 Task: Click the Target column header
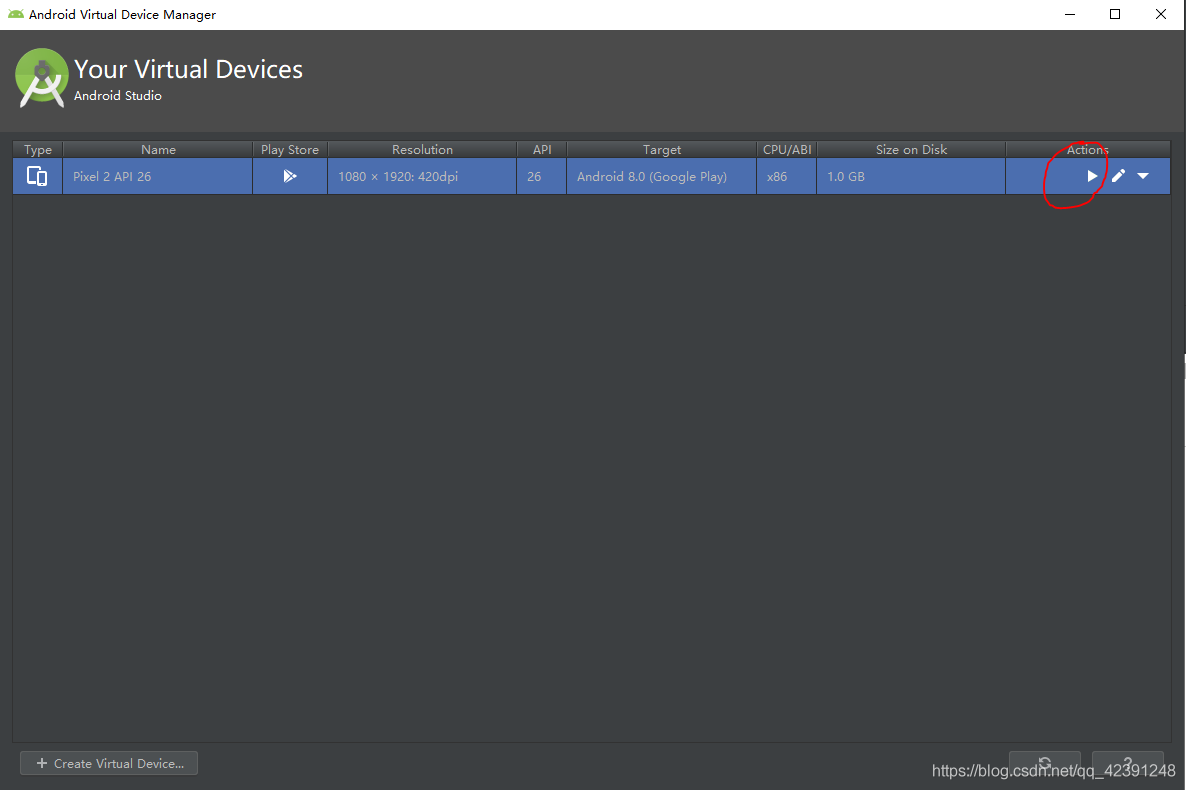click(x=661, y=149)
